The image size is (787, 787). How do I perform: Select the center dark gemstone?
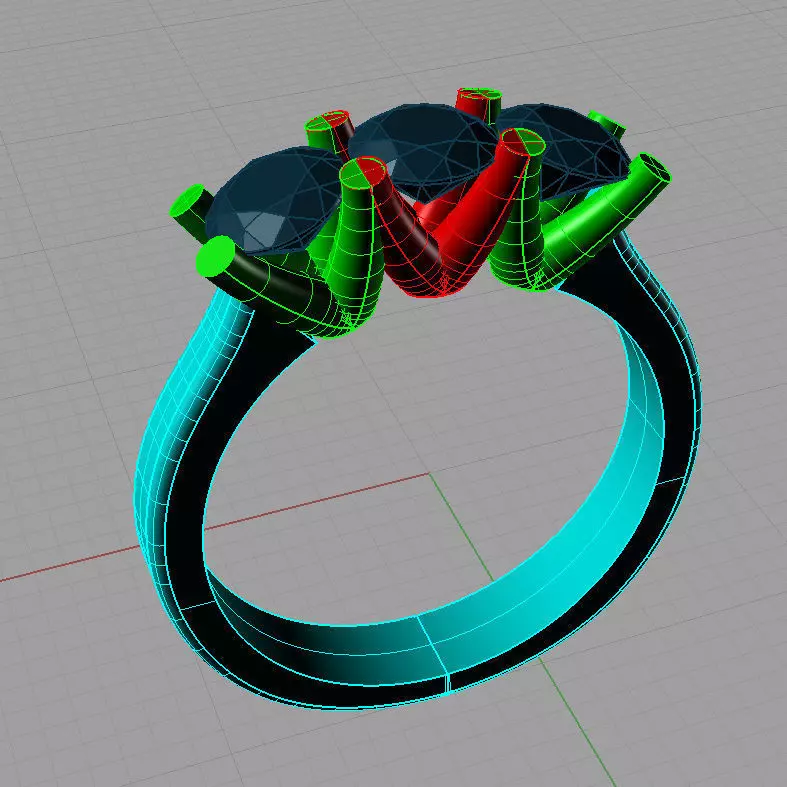point(424,151)
